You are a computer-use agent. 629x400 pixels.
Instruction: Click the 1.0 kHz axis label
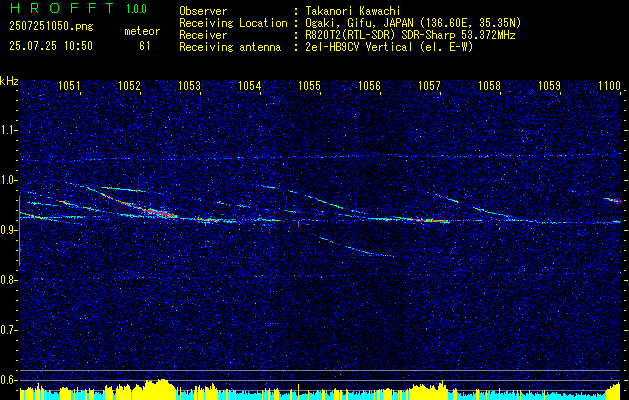pyautogui.click(x=9, y=180)
